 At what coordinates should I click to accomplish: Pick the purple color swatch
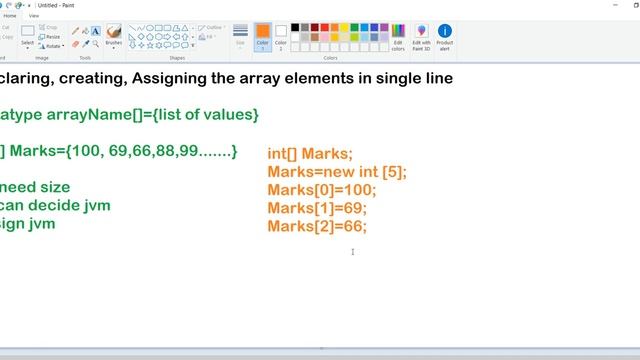(384, 27)
